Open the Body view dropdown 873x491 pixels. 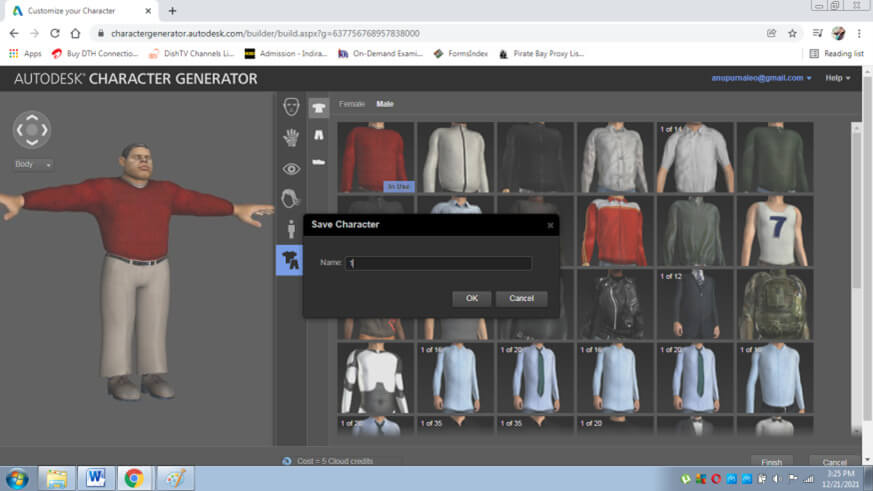tap(33, 164)
